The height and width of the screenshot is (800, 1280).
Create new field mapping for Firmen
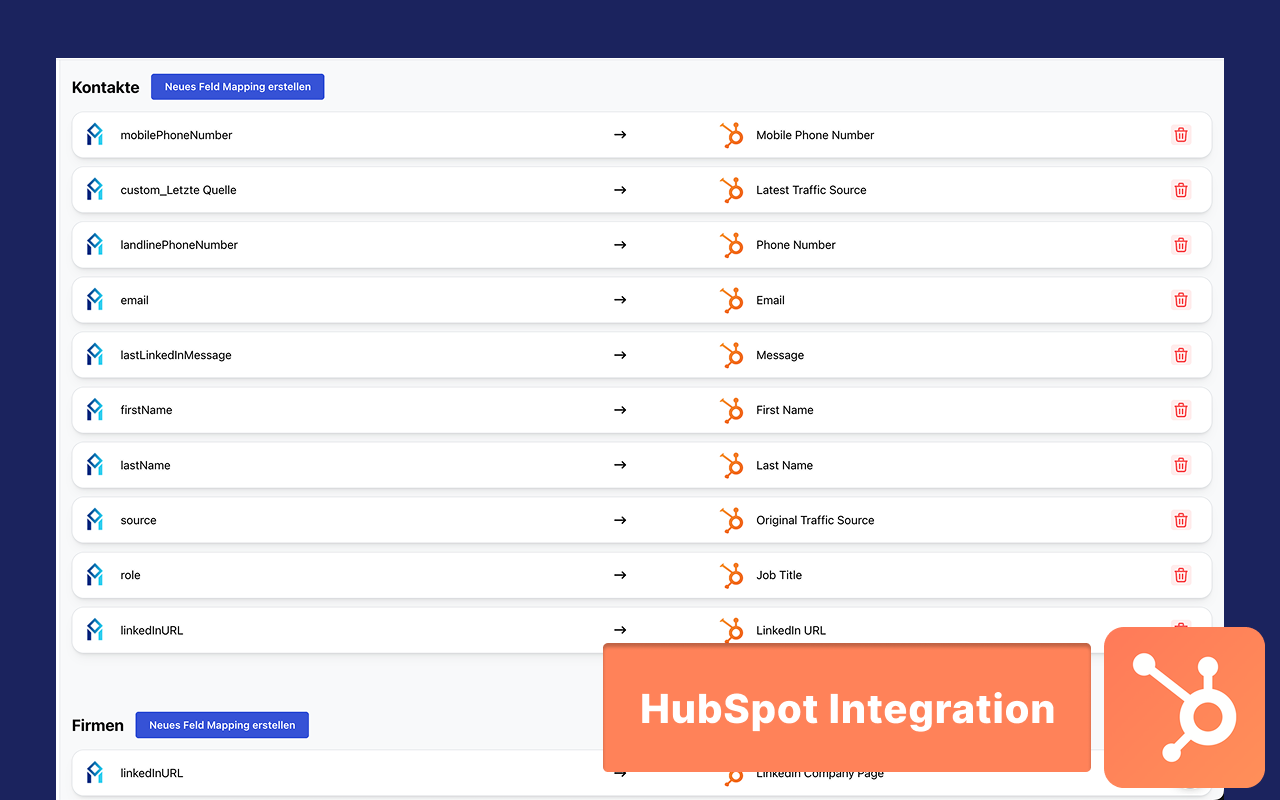(x=222, y=725)
